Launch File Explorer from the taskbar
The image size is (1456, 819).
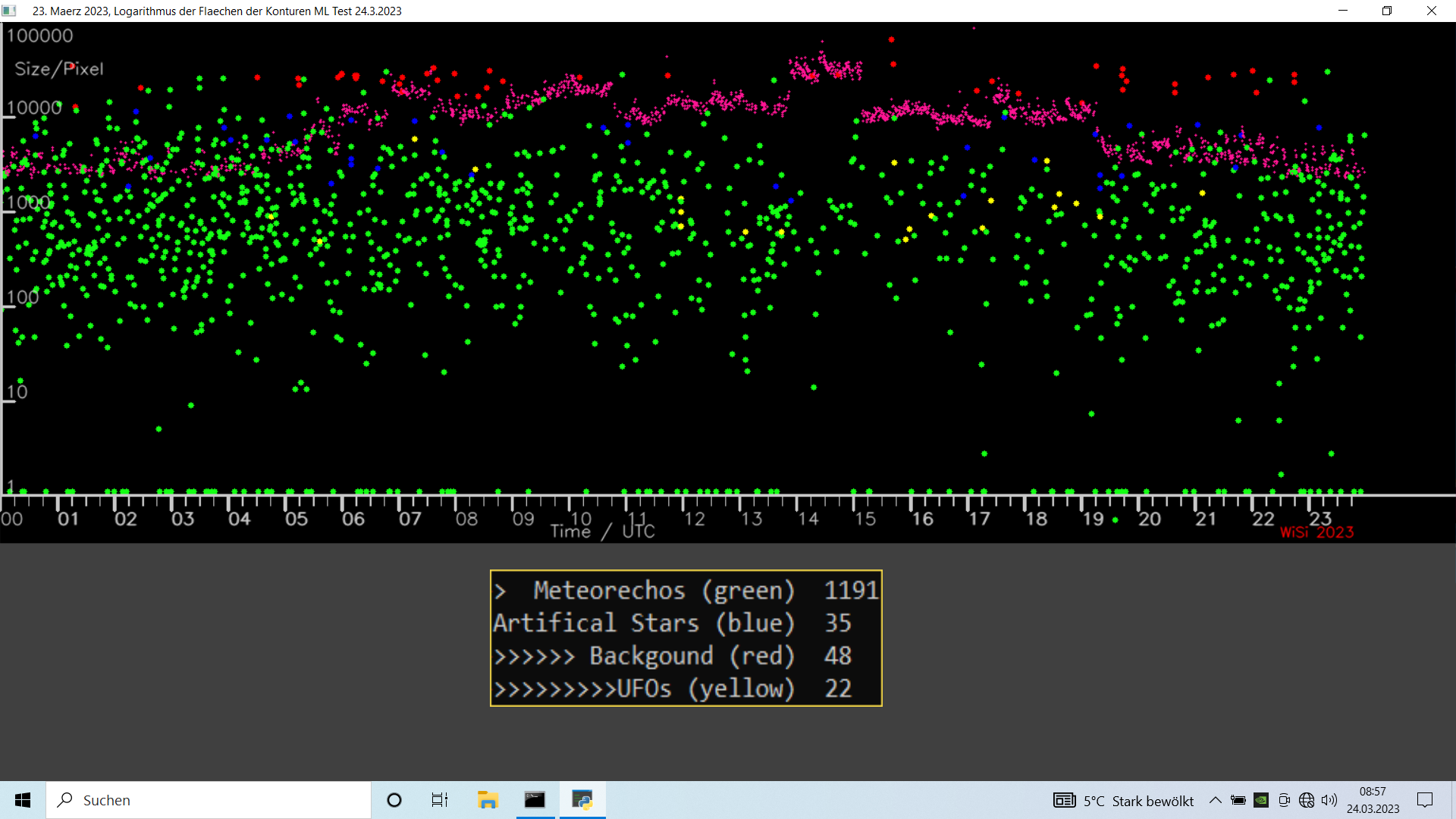487,800
